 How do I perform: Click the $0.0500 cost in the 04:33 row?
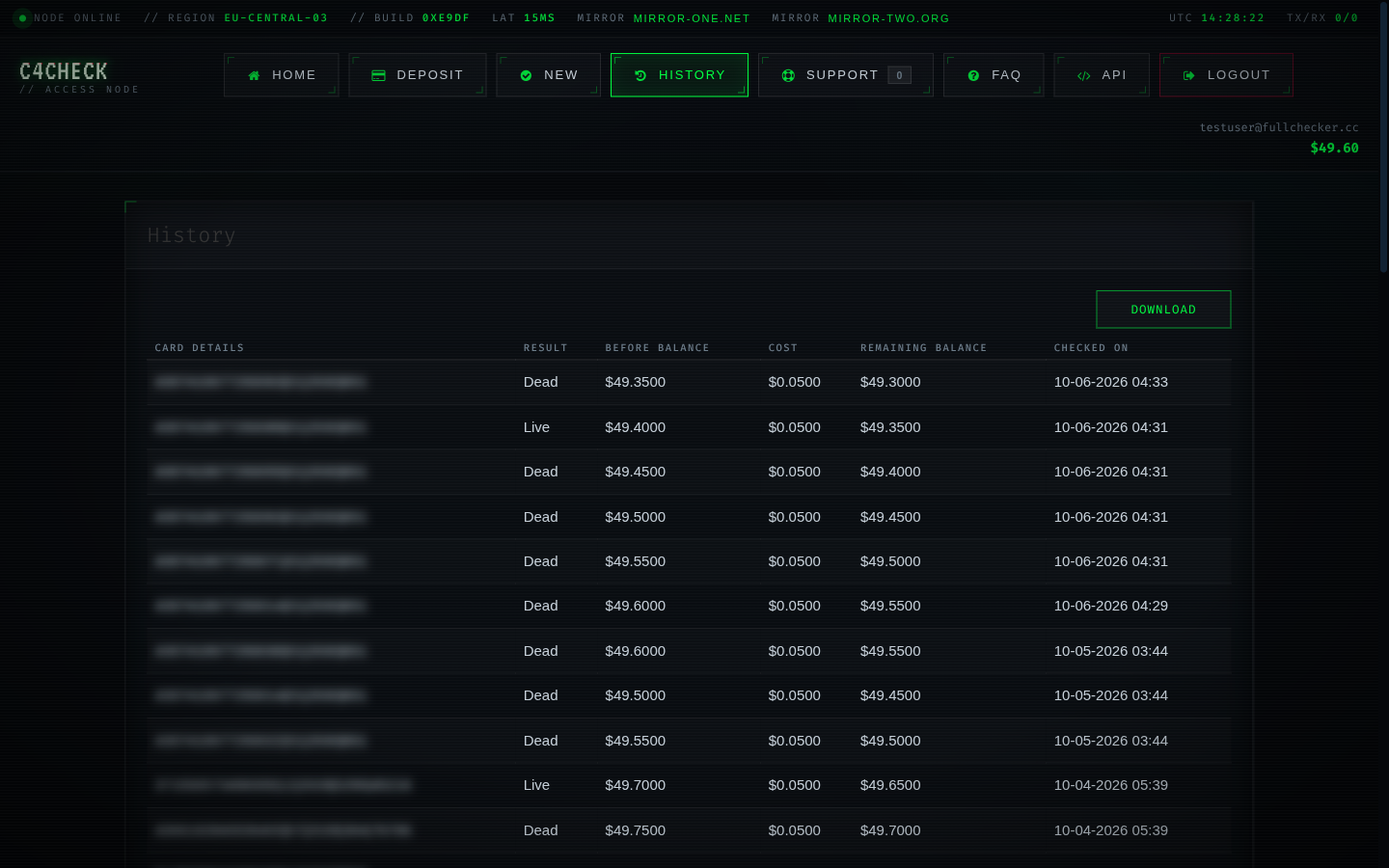pos(794,382)
